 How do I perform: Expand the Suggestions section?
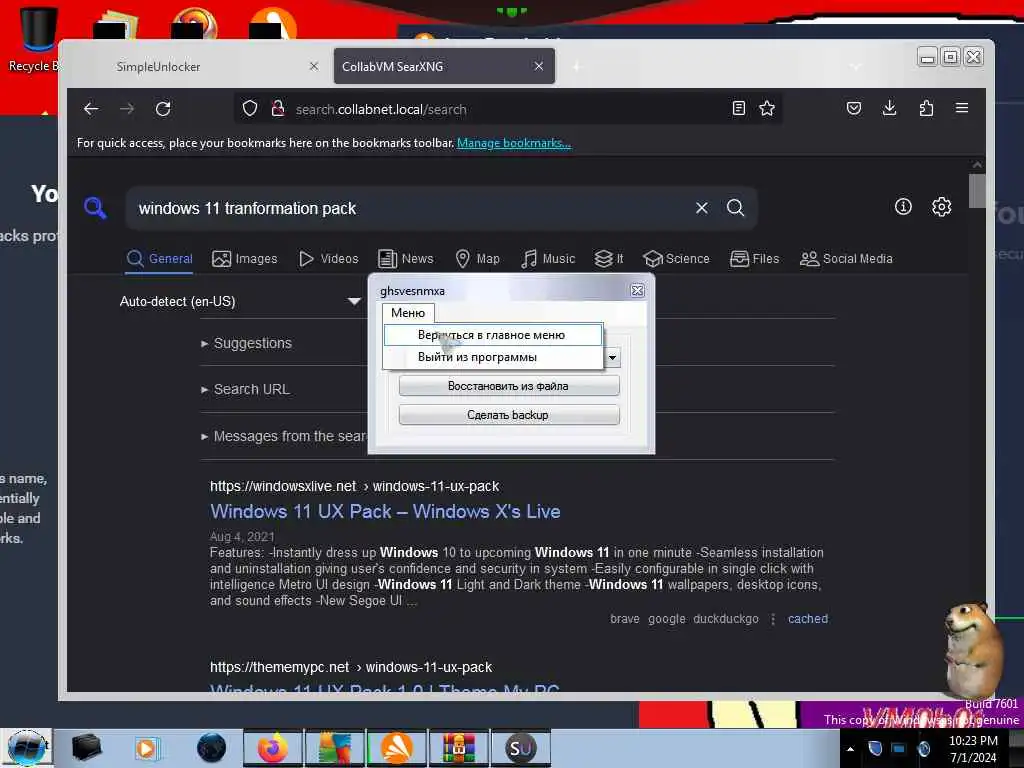247,343
